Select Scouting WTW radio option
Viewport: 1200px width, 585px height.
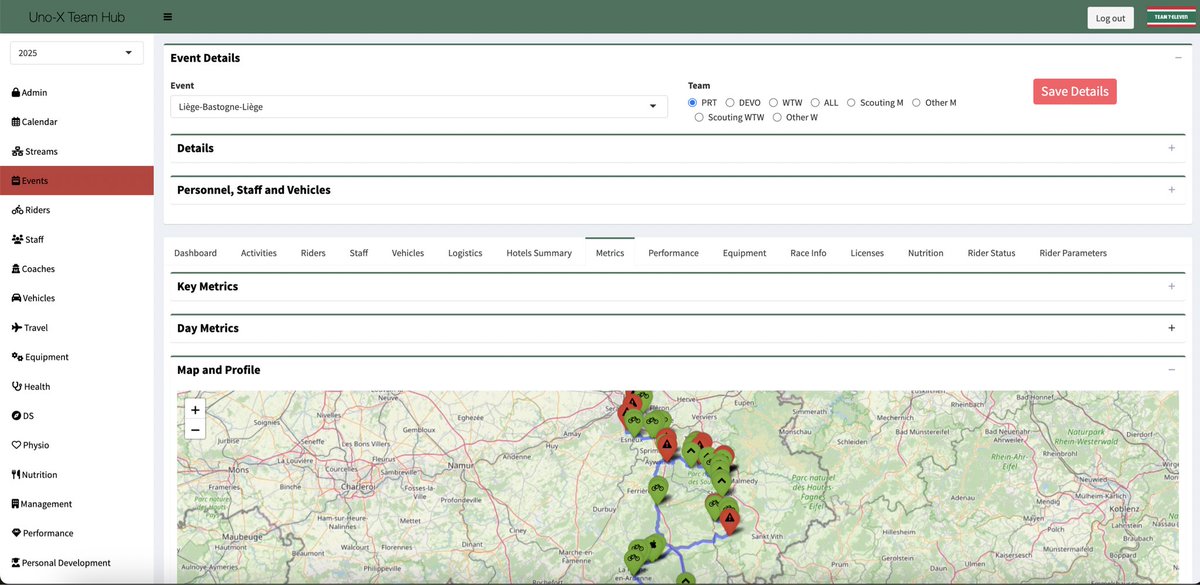coord(700,117)
